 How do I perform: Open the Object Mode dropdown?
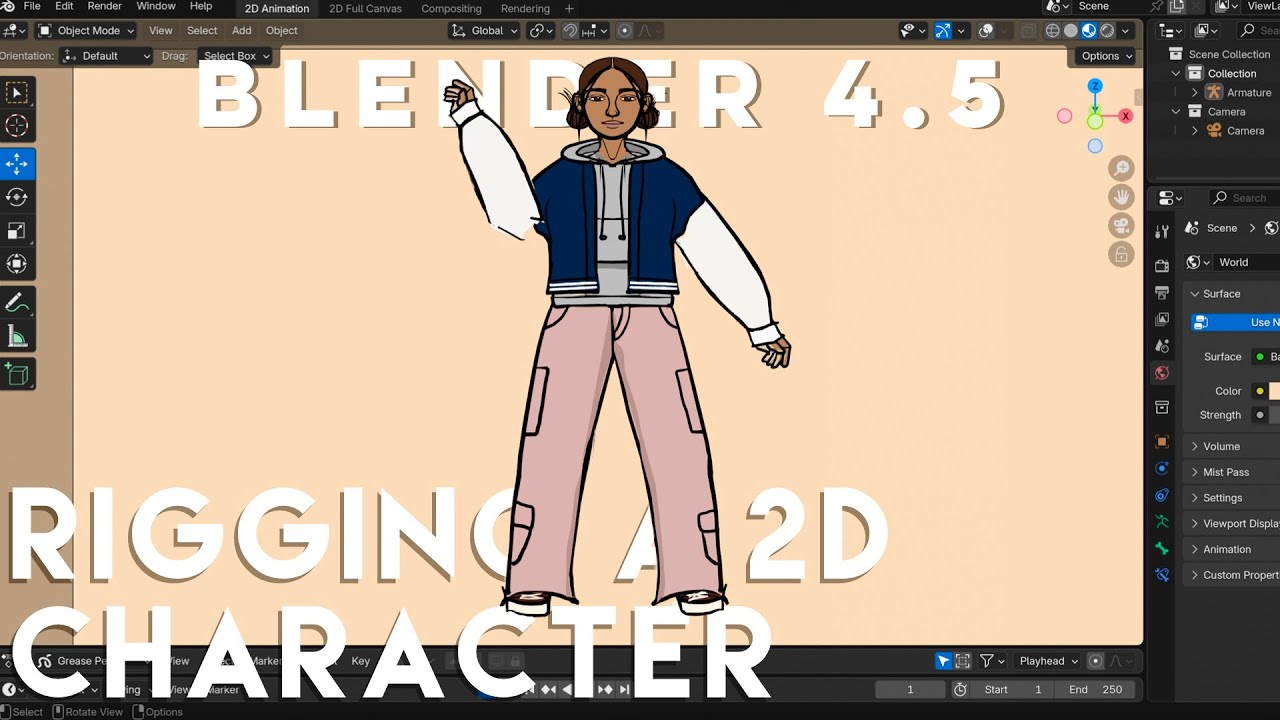pos(85,31)
